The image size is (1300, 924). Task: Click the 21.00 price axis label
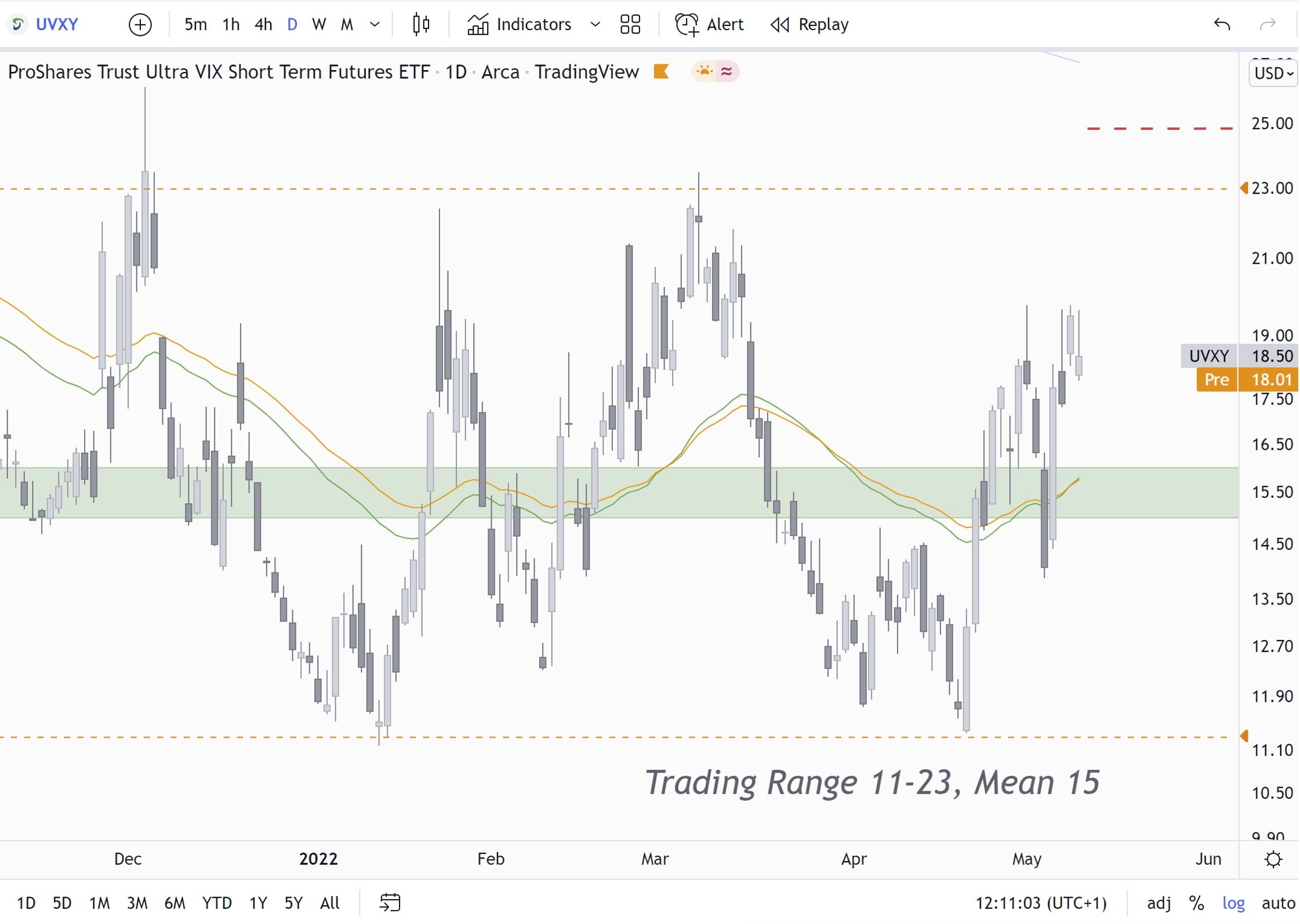1272,259
